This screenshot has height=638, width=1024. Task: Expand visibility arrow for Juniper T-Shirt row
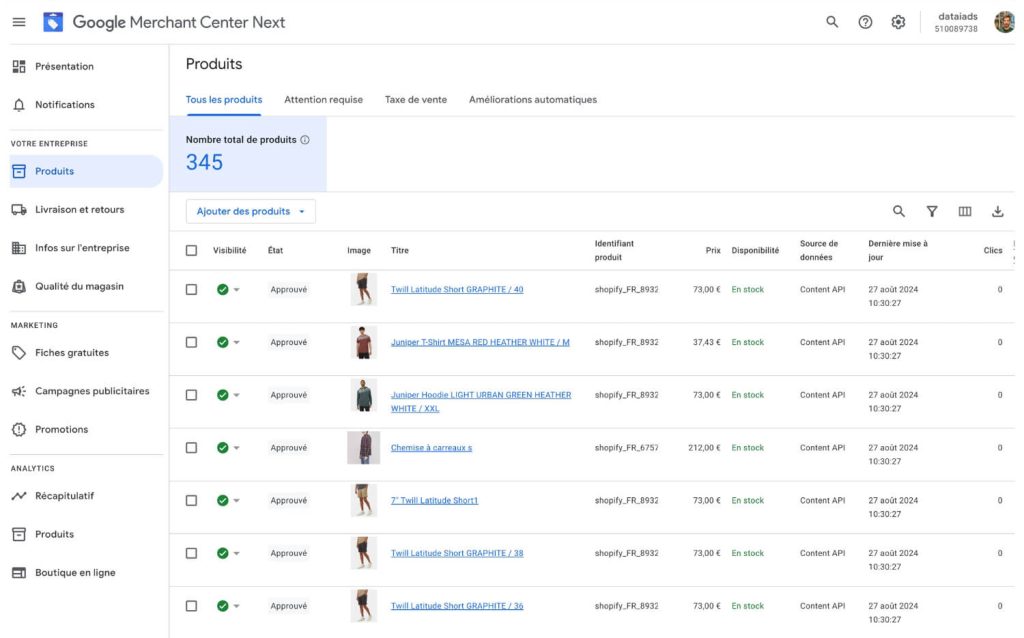click(236, 342)
